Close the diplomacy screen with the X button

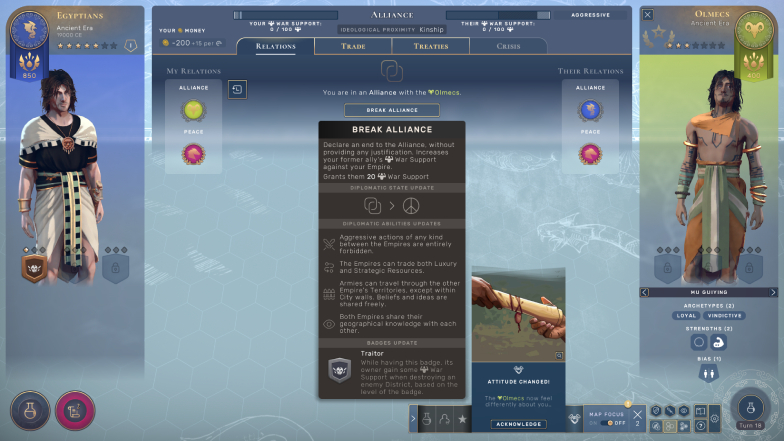click(648, 14)
